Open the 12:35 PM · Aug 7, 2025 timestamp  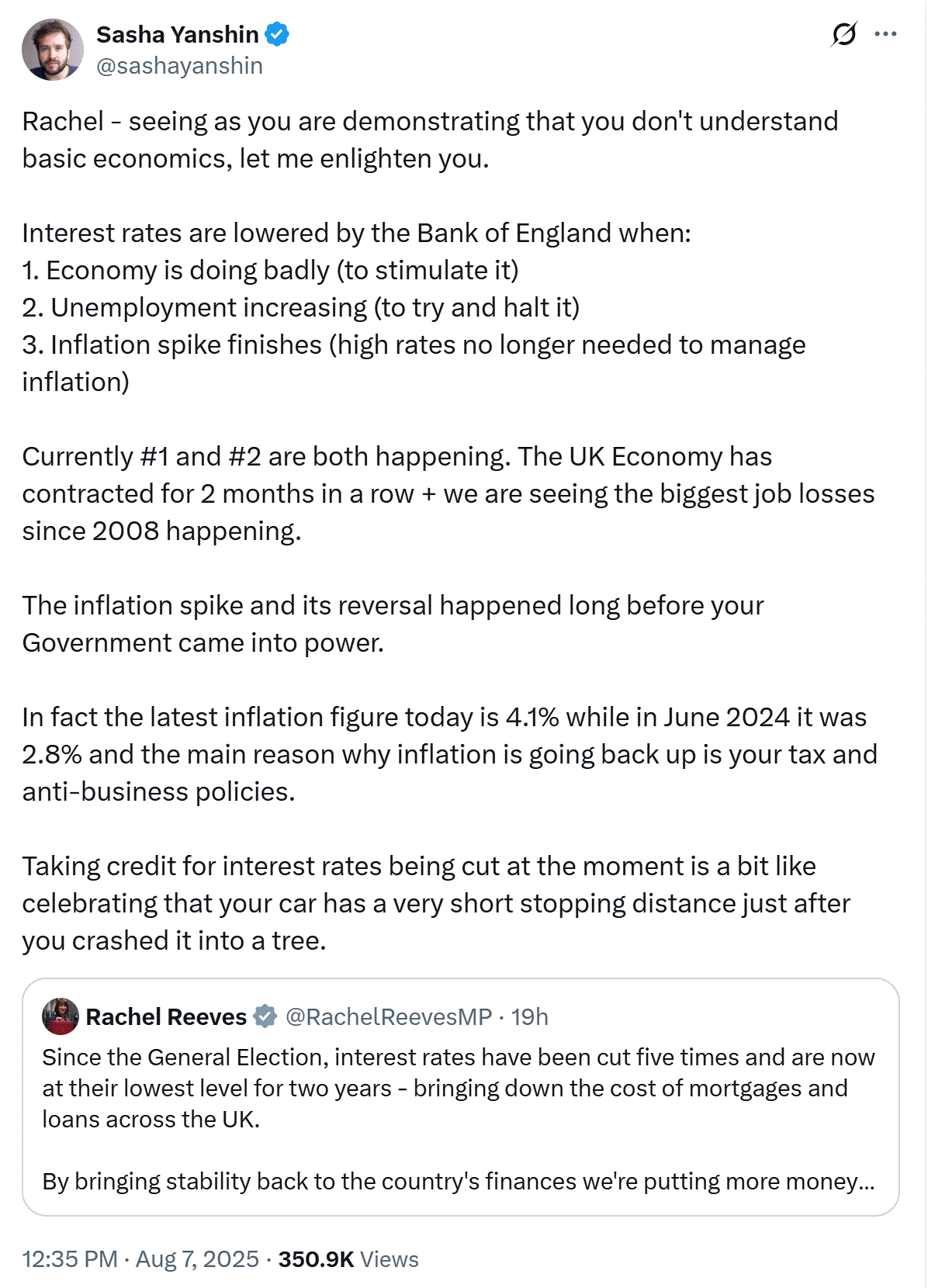point(140,1259)
